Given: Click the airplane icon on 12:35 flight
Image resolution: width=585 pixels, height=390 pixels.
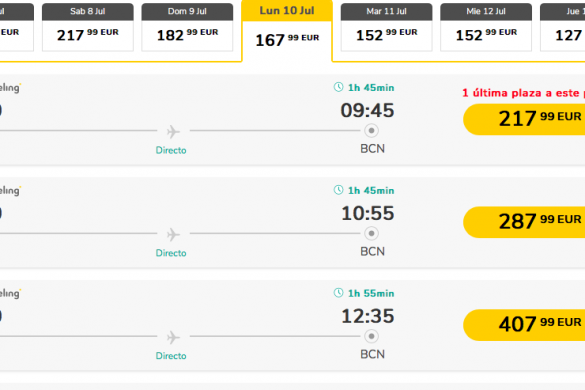Looking at the screenshot, I should tap(173, 337).
